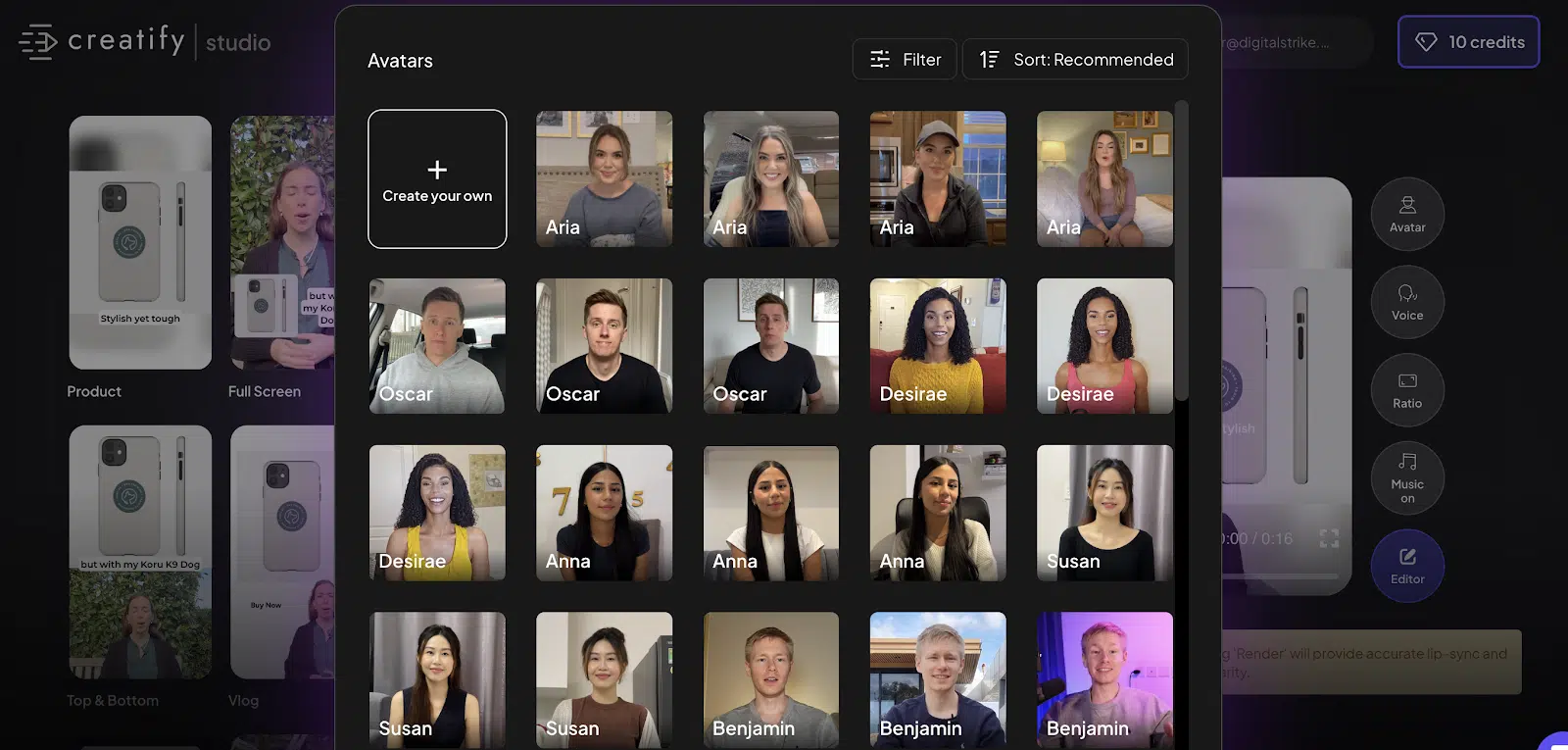This screenshot has width=1568, height=750.
Task: Toggle fullscreen on the video preview
Action: (1329, 538)
